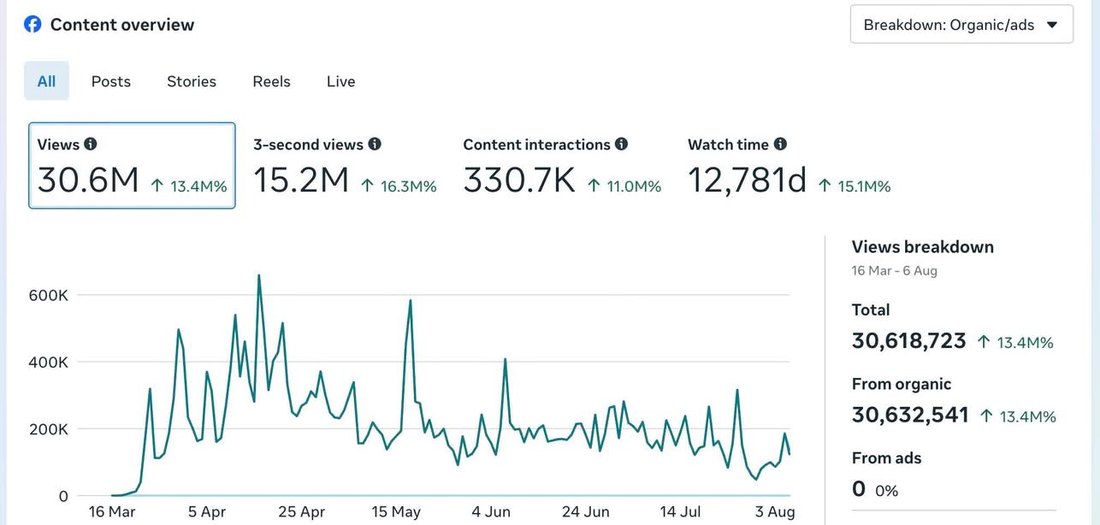Click the 3 Aug x-axis label
The width and height of the screenshot is (1100, 525).
tap(775, 512)
